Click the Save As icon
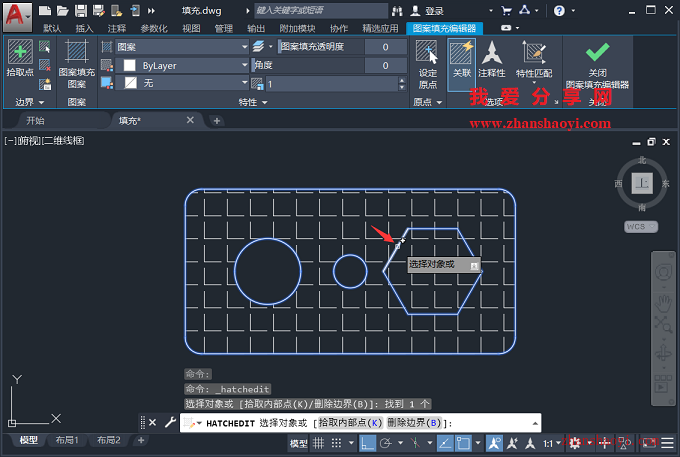Viewport: 680px width, 457px height. (x=98, y=11)
